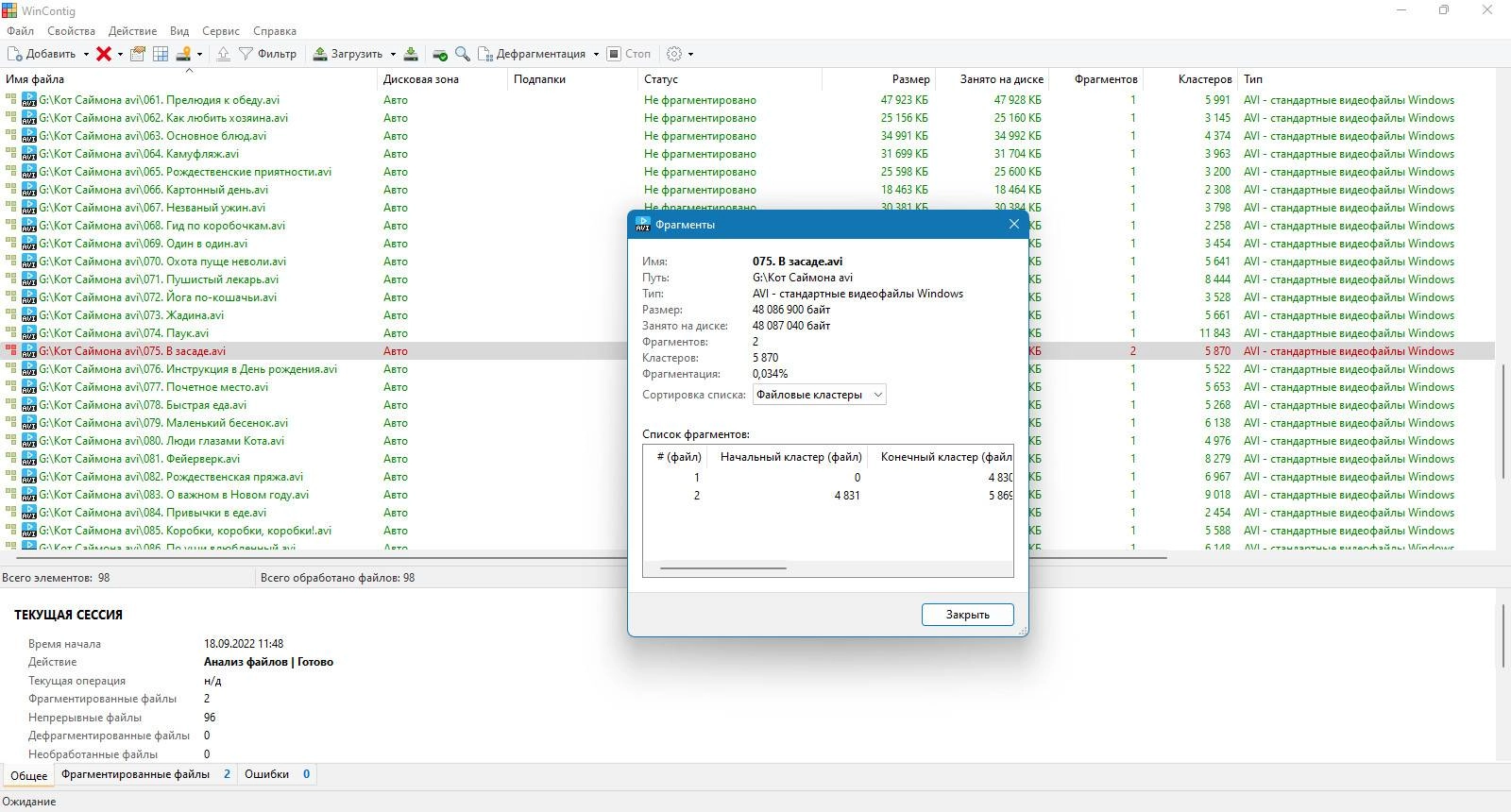Switch to the Ошибки tab
The width and height of the screenshot is (1511, 812).
(x=277, y=774)
